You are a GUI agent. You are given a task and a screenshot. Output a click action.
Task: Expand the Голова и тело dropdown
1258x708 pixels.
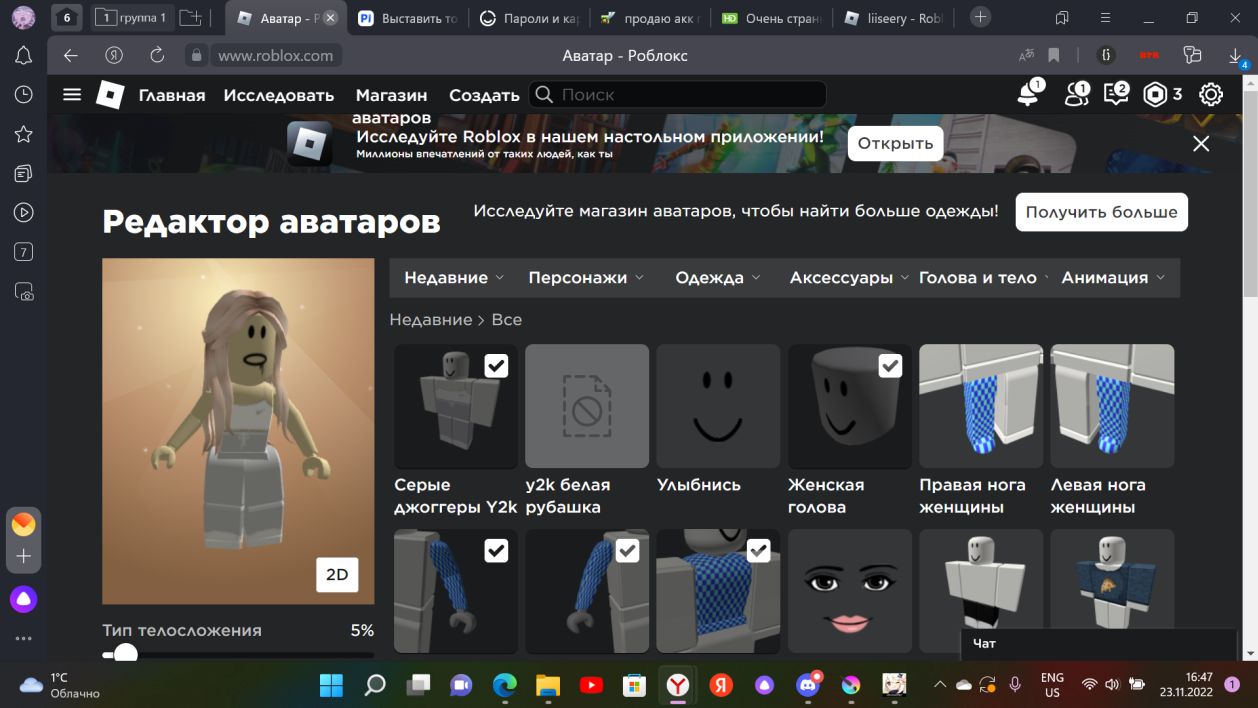click(x=984, y=278)
